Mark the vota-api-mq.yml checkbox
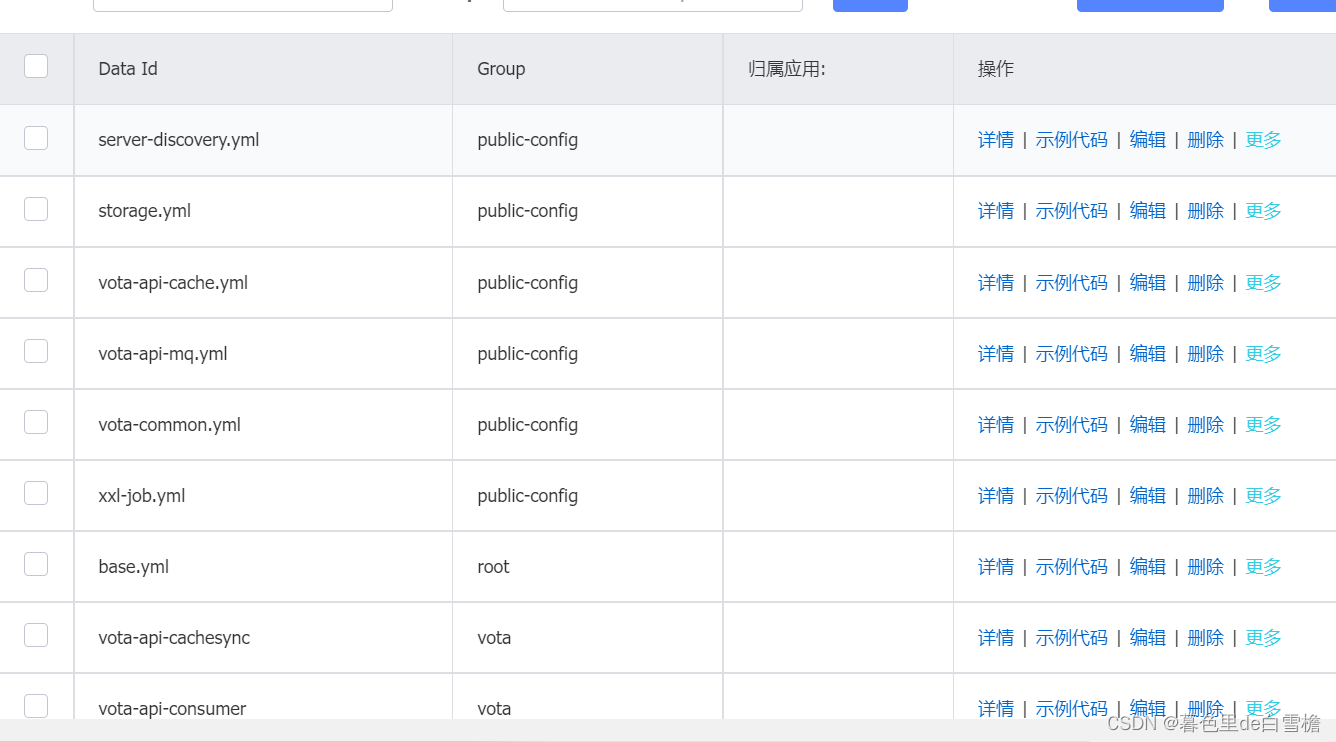Viewport: 1336px width, 742px height. [36, 351]
